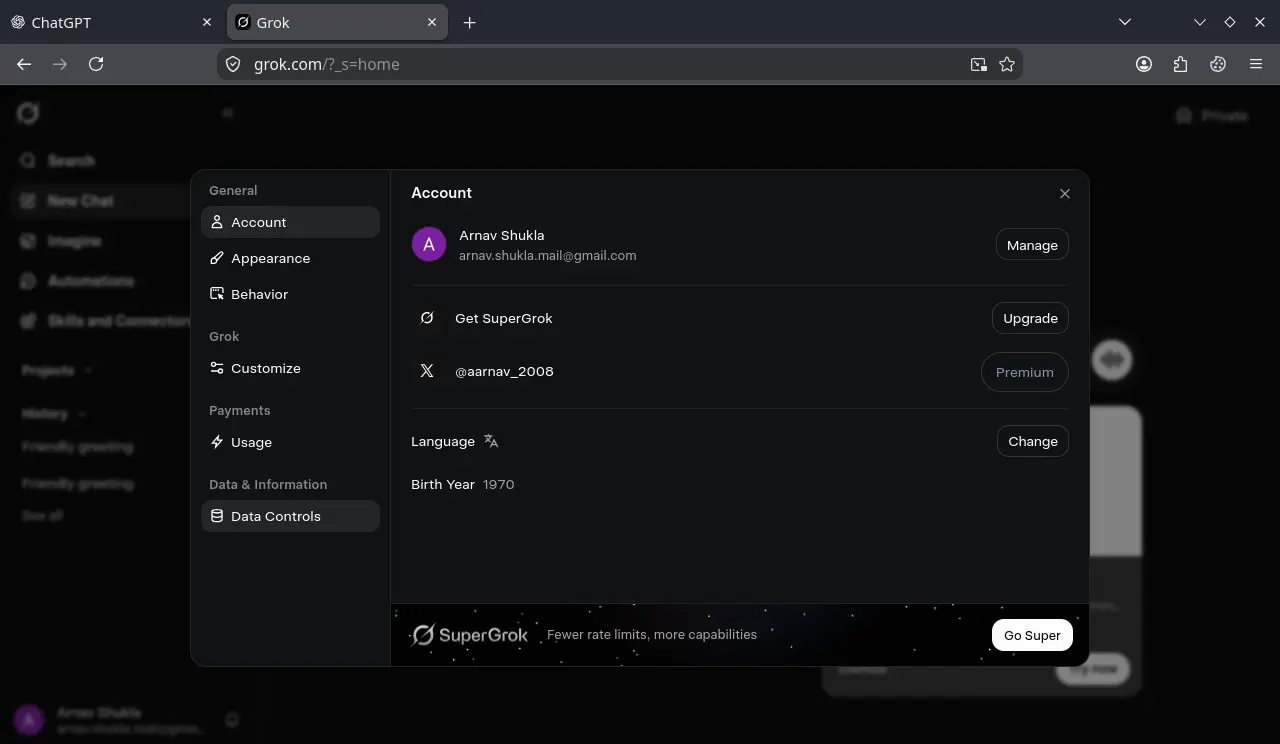Open the browser account profile icon

pyautogui.click(x=1144, y=64)
